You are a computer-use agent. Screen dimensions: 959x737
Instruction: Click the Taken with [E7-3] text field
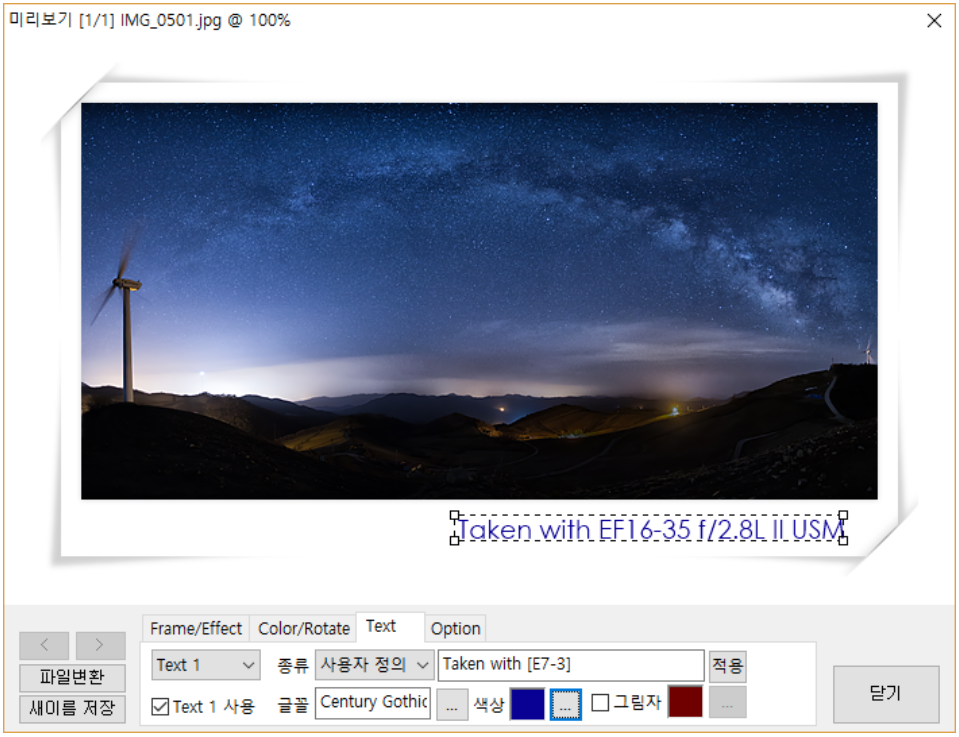coord(570,665)
